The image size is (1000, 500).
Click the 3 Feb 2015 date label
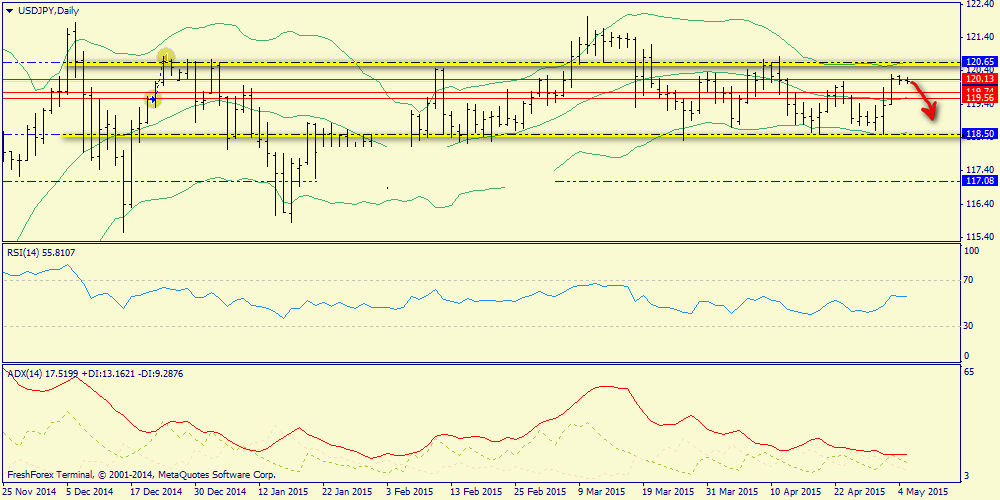pyautogui.click(x=411, y=492)
